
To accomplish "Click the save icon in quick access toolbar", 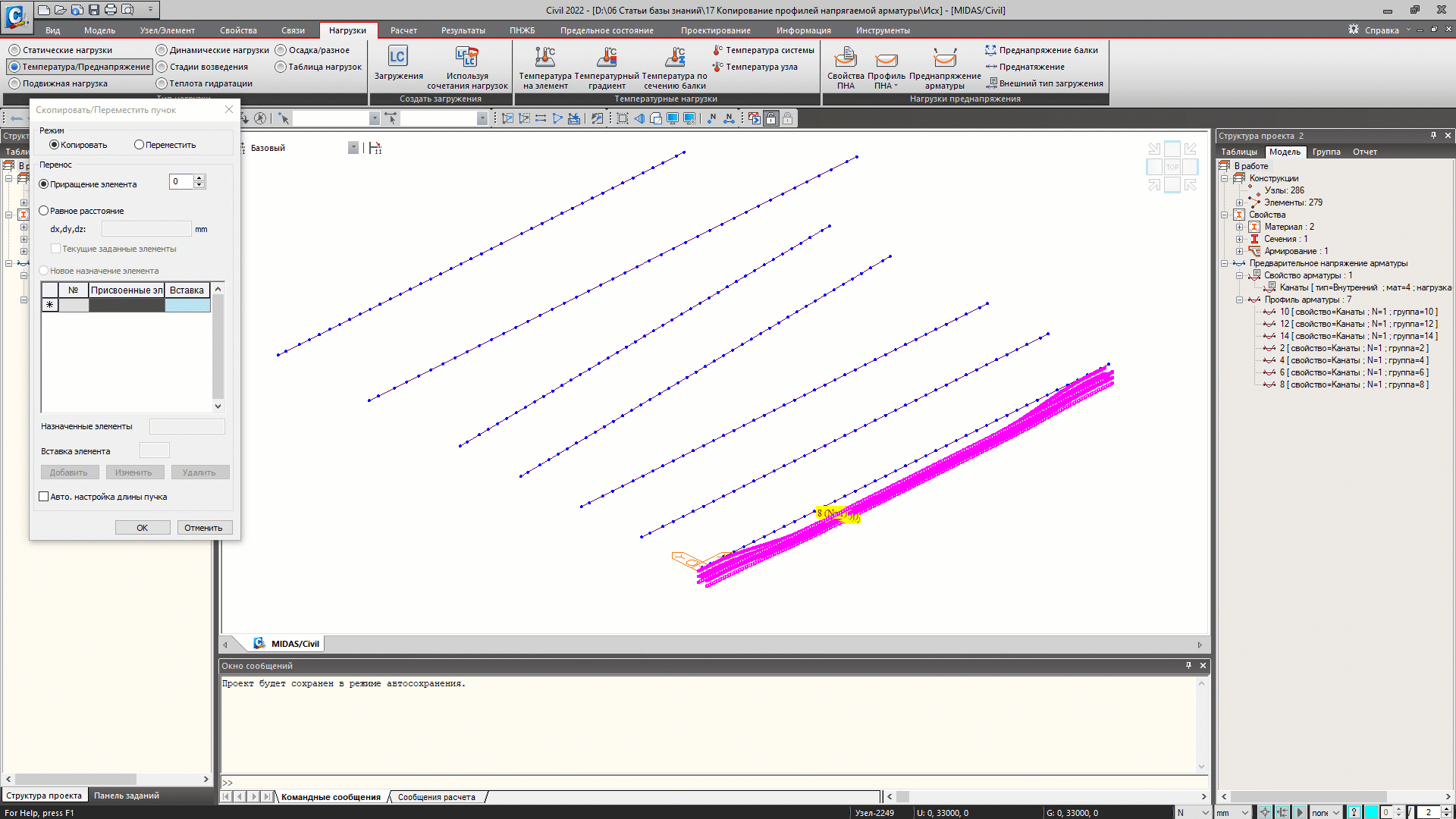I will pyautogui.click(x=94, y=10).
